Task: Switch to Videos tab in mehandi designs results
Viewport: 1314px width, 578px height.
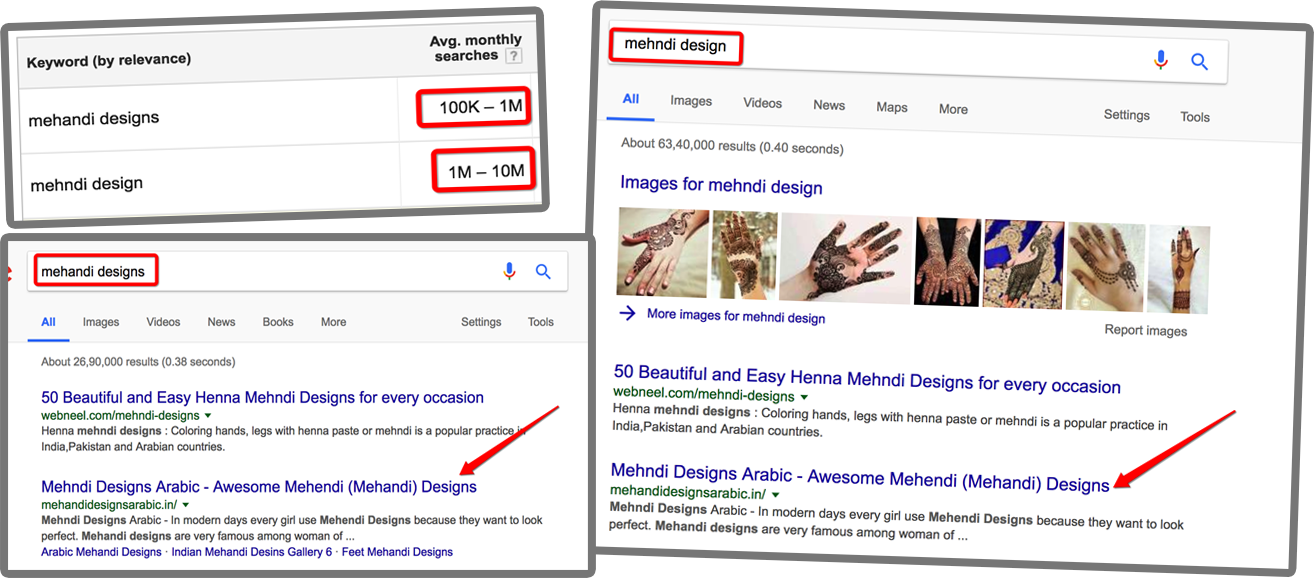Action: [x=163, y=322]
